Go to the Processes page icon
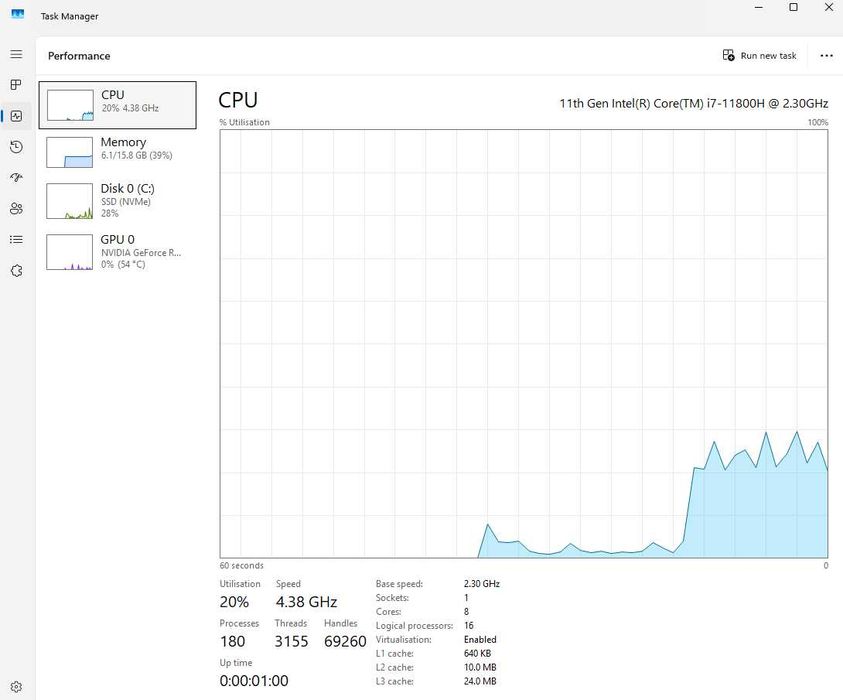 click(16, 84)
